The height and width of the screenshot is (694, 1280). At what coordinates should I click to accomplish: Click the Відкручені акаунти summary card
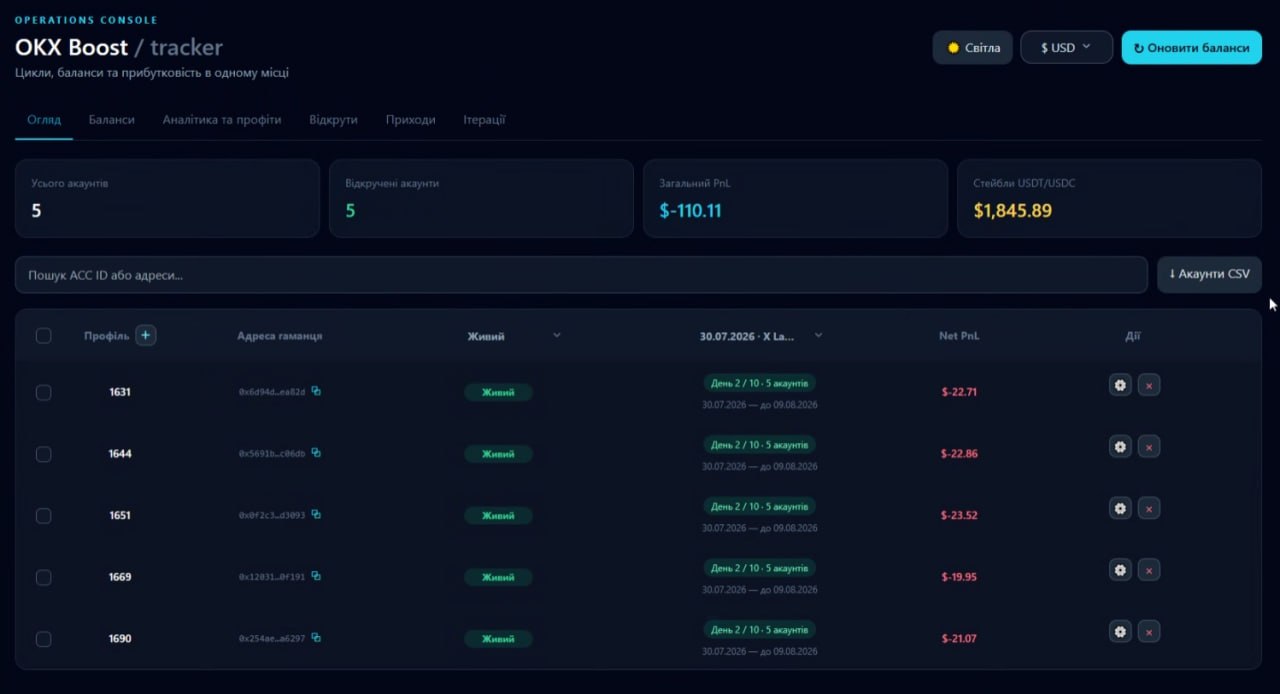click(x=481, y=198)
